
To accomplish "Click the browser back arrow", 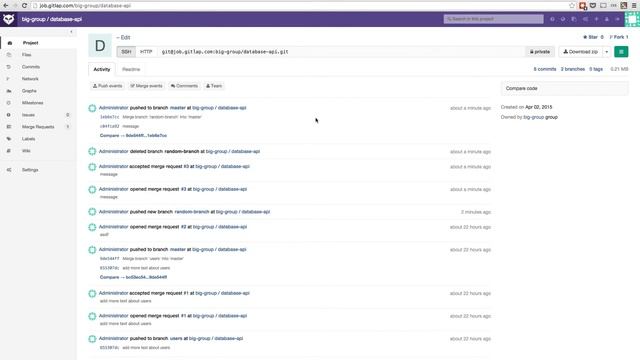I will 5,6.
